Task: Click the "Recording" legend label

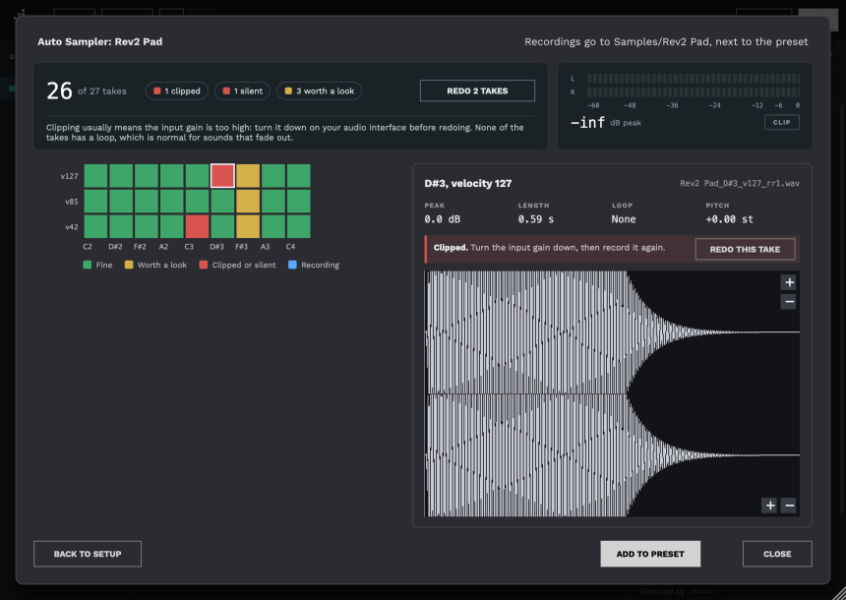Action: pos(320,265)
